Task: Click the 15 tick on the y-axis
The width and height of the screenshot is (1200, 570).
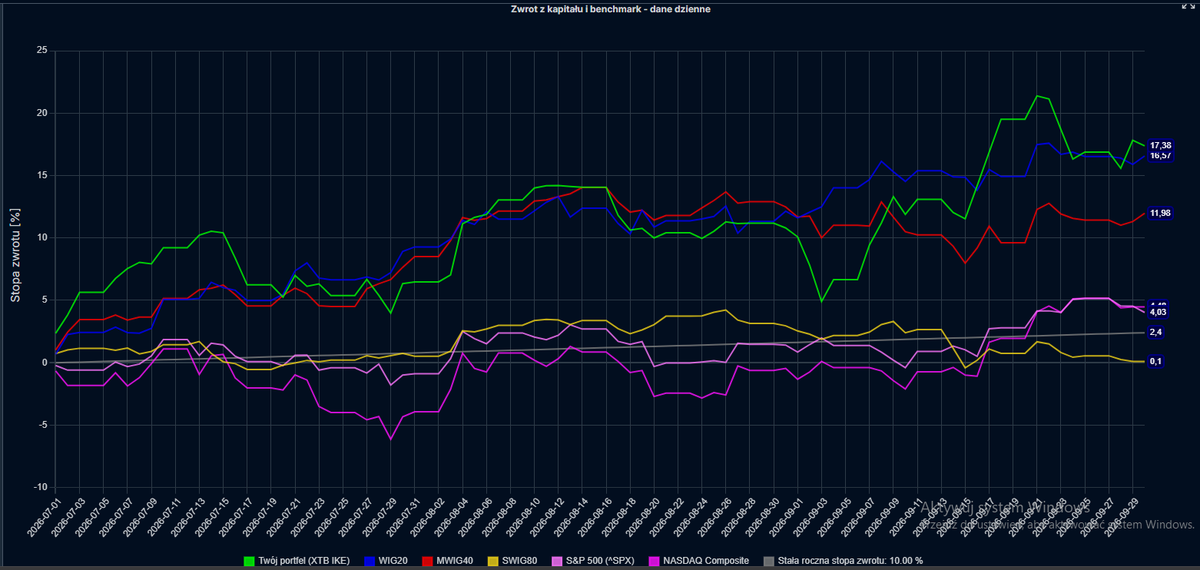Action: (x=41, y=175)
